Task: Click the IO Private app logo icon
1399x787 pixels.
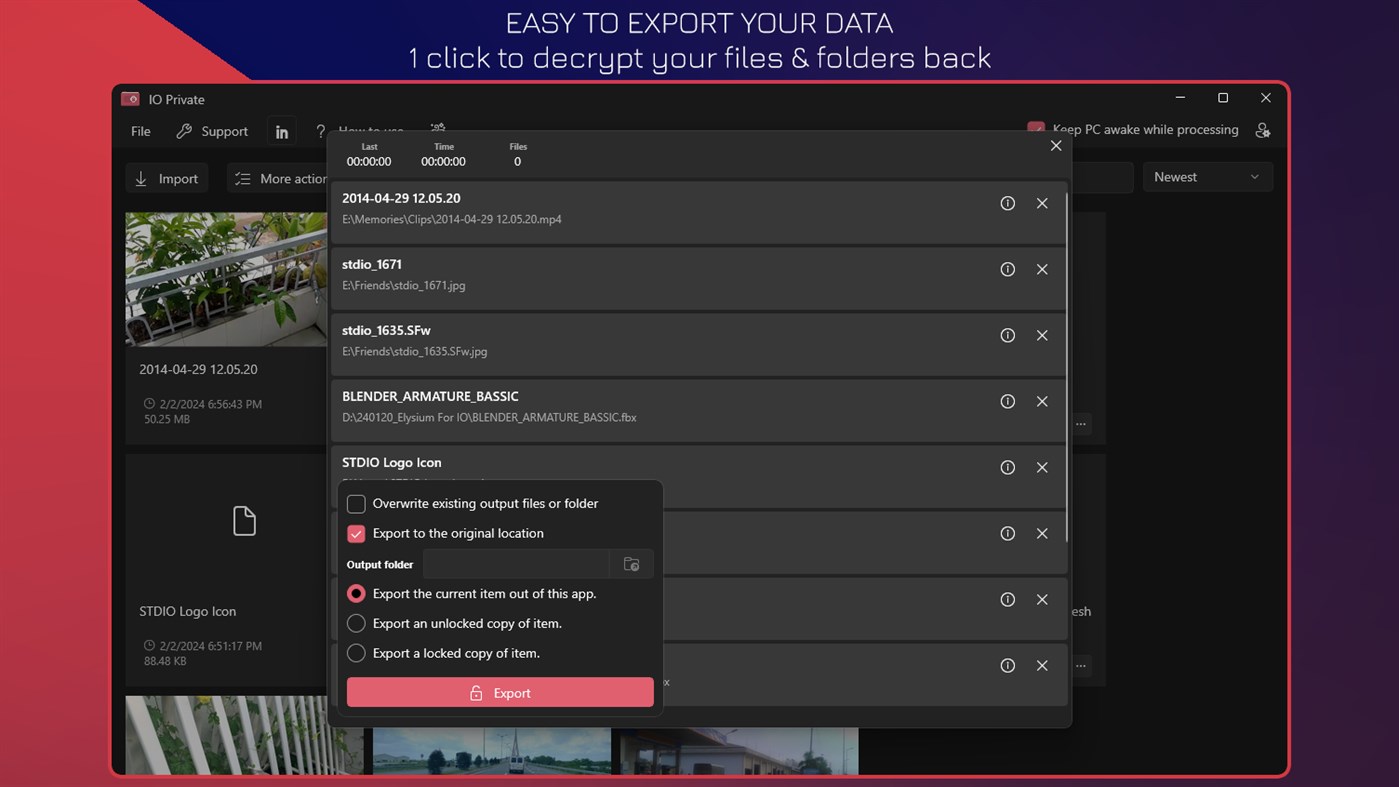Action: coord(130,99)
